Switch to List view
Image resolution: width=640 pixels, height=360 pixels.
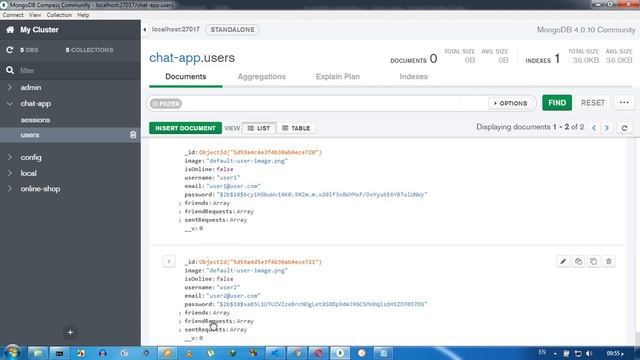[259, 128]
